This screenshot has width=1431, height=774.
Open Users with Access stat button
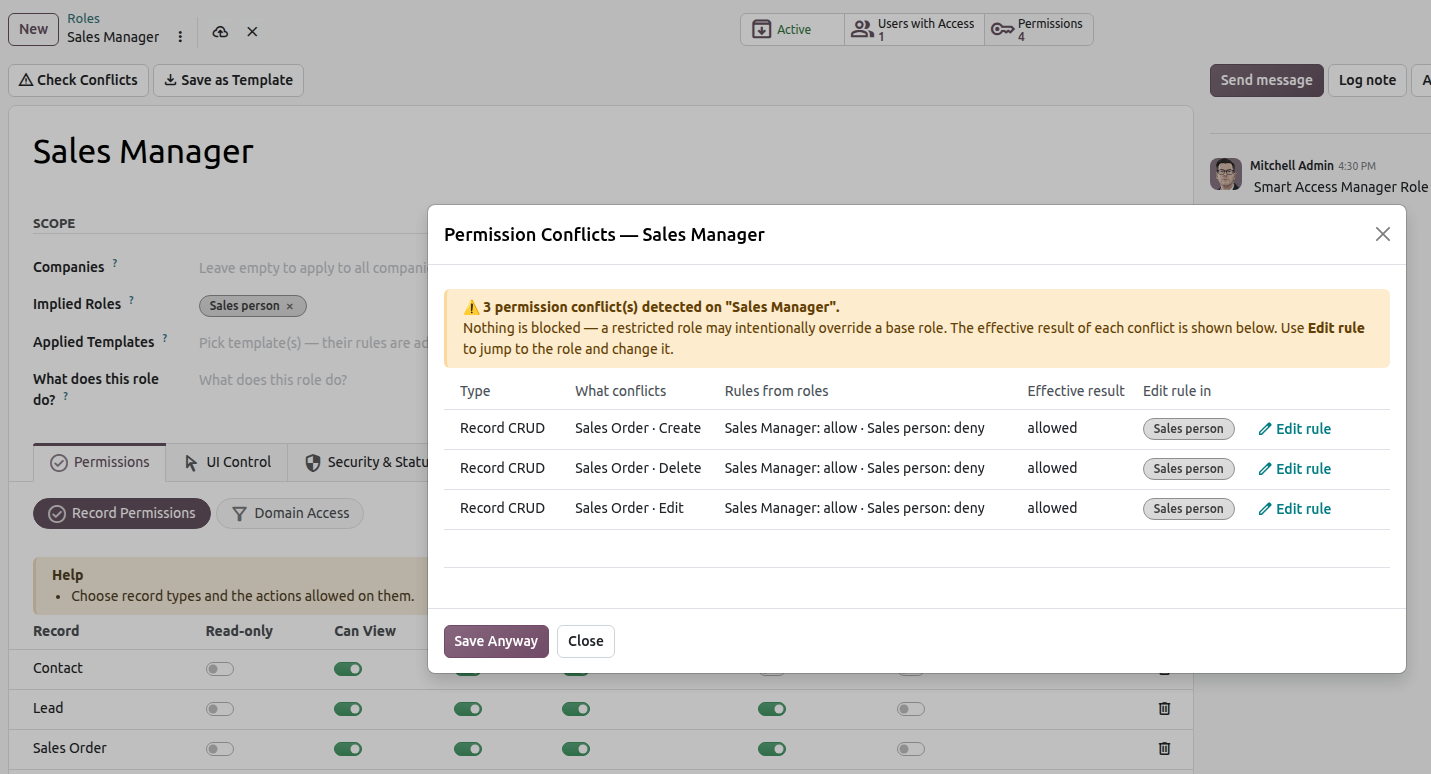pos(914,29)
